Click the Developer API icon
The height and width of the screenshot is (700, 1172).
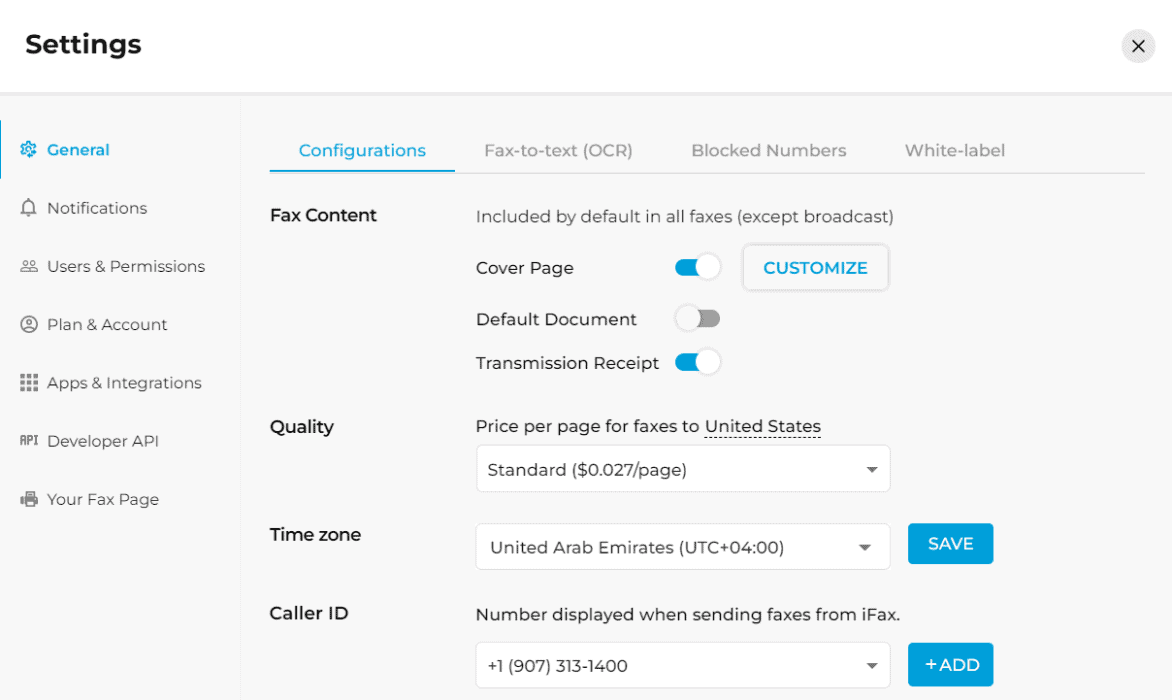click(28, 441)
